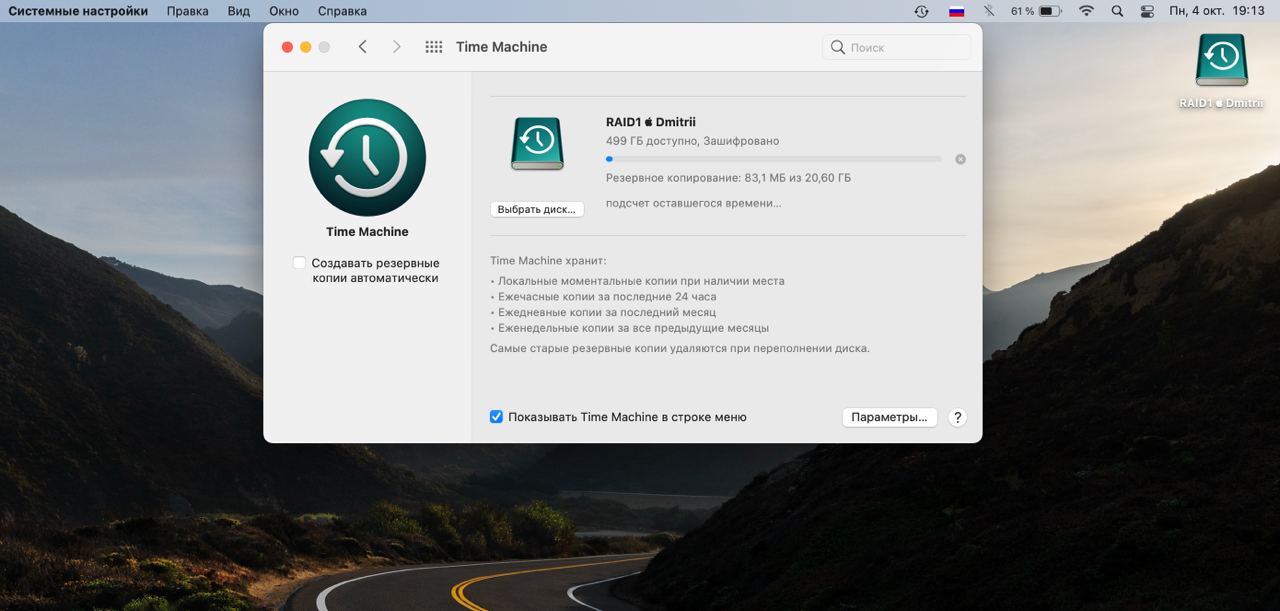The height and width of the screenshot is (611, 1280).
Task: Click the 'Time Machine' window title
Action: coord(501,47)
